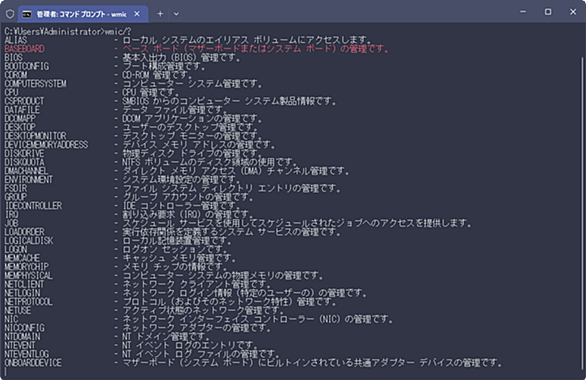
Task: Click the command prompt tab icon
Action: tap(27, 14)
